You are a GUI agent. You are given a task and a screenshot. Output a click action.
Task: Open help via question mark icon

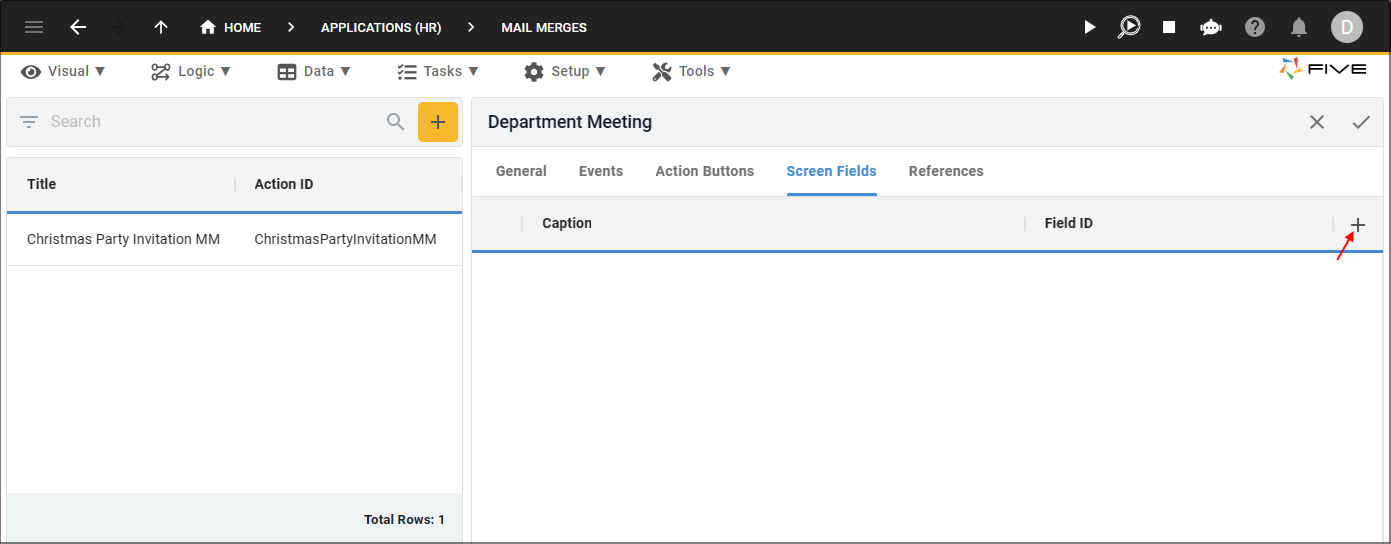(x=1255, y=27)
